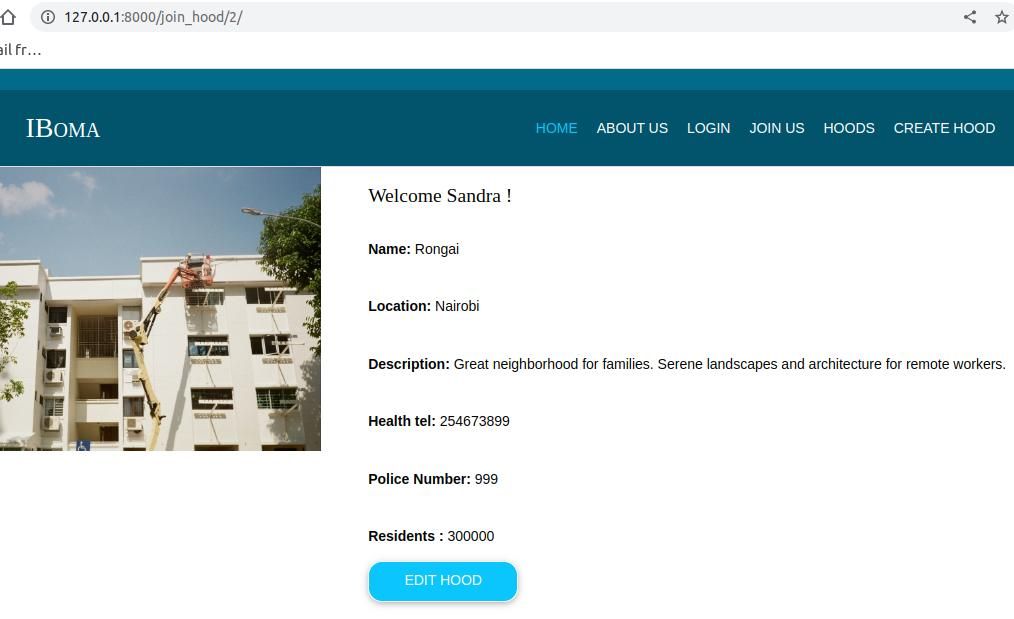Click the IBoma site logo
The image size is (1014, 619).
[63, 129]
